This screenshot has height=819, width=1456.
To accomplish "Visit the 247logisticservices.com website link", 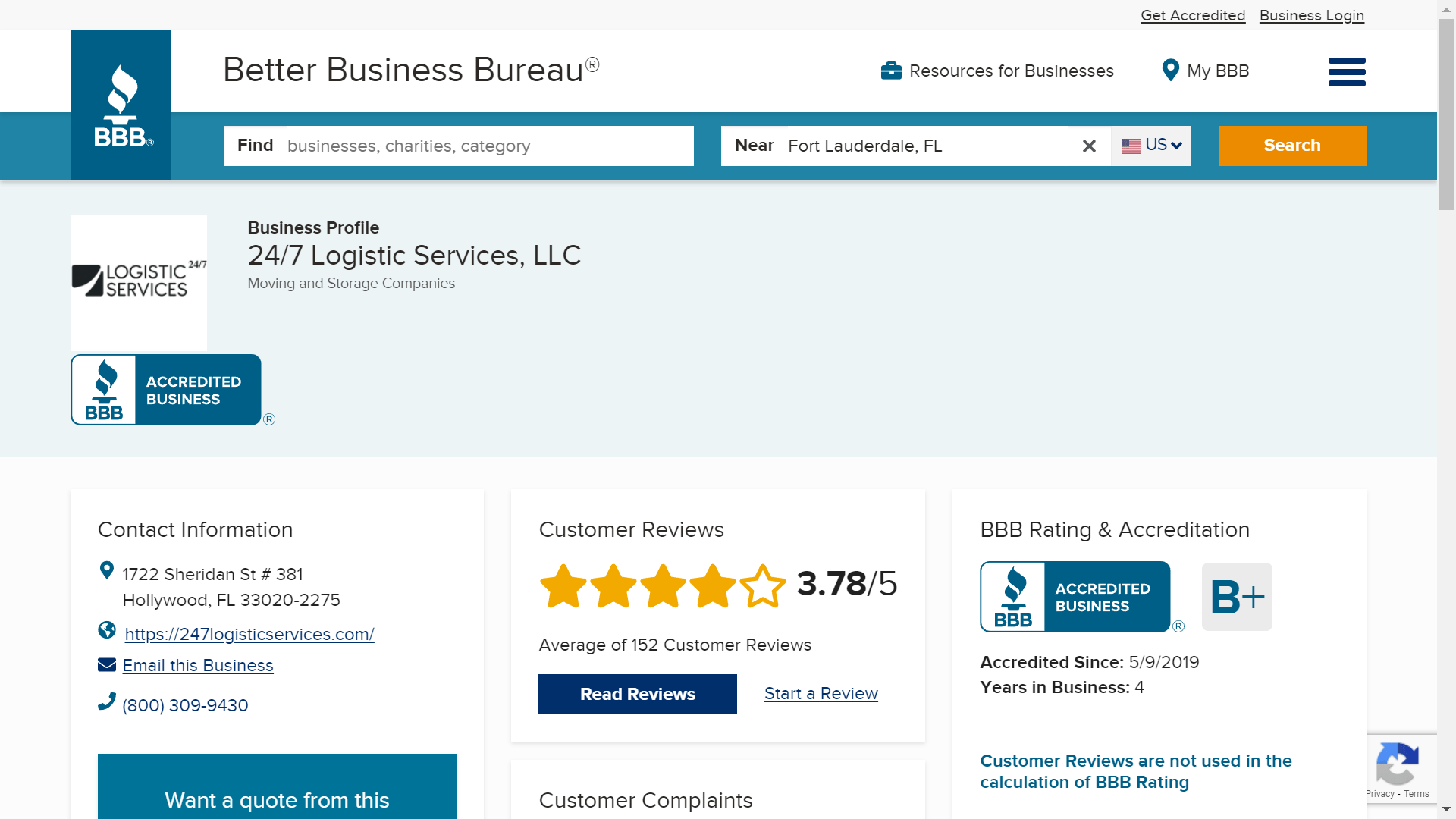I will [x=249, y=634].
